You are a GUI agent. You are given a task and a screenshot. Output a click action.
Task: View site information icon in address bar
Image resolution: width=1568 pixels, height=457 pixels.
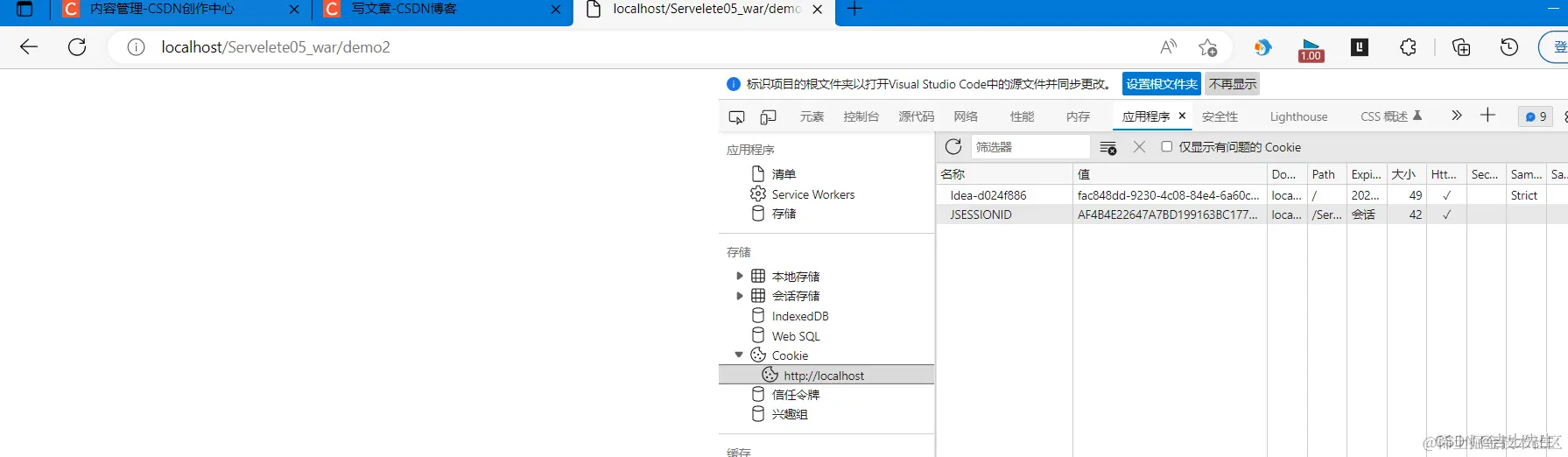point(136,47)
